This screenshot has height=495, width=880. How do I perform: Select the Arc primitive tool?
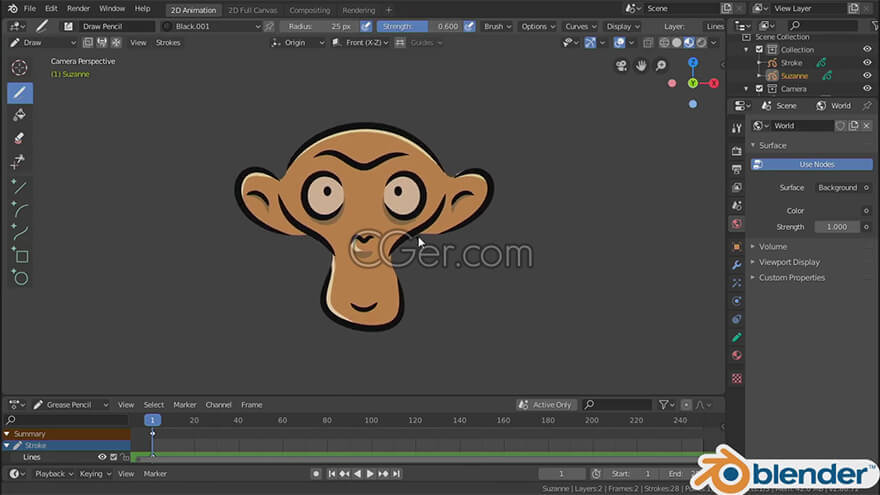point(20,210)
